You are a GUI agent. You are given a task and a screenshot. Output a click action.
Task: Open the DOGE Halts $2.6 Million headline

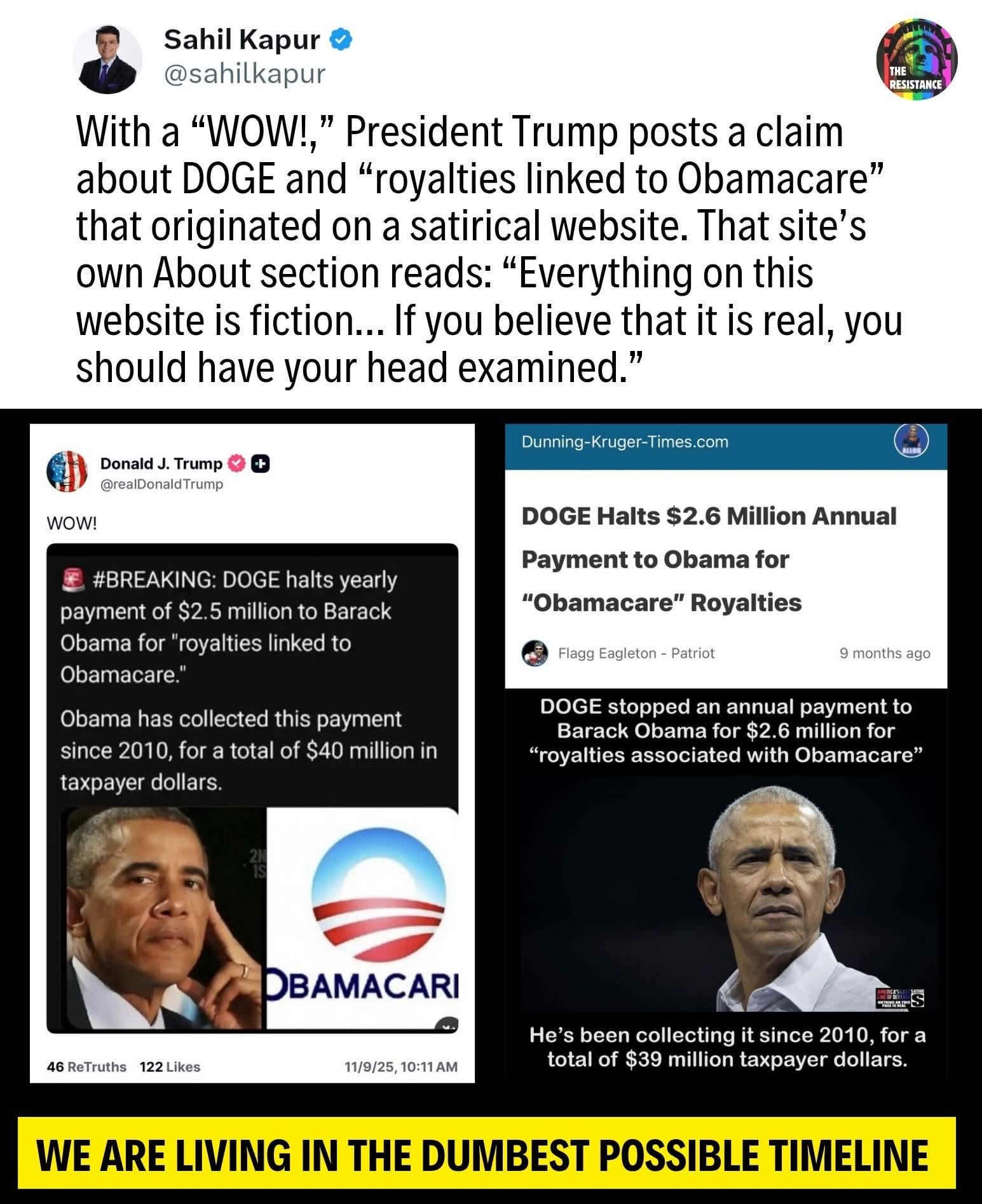point(709,559)
